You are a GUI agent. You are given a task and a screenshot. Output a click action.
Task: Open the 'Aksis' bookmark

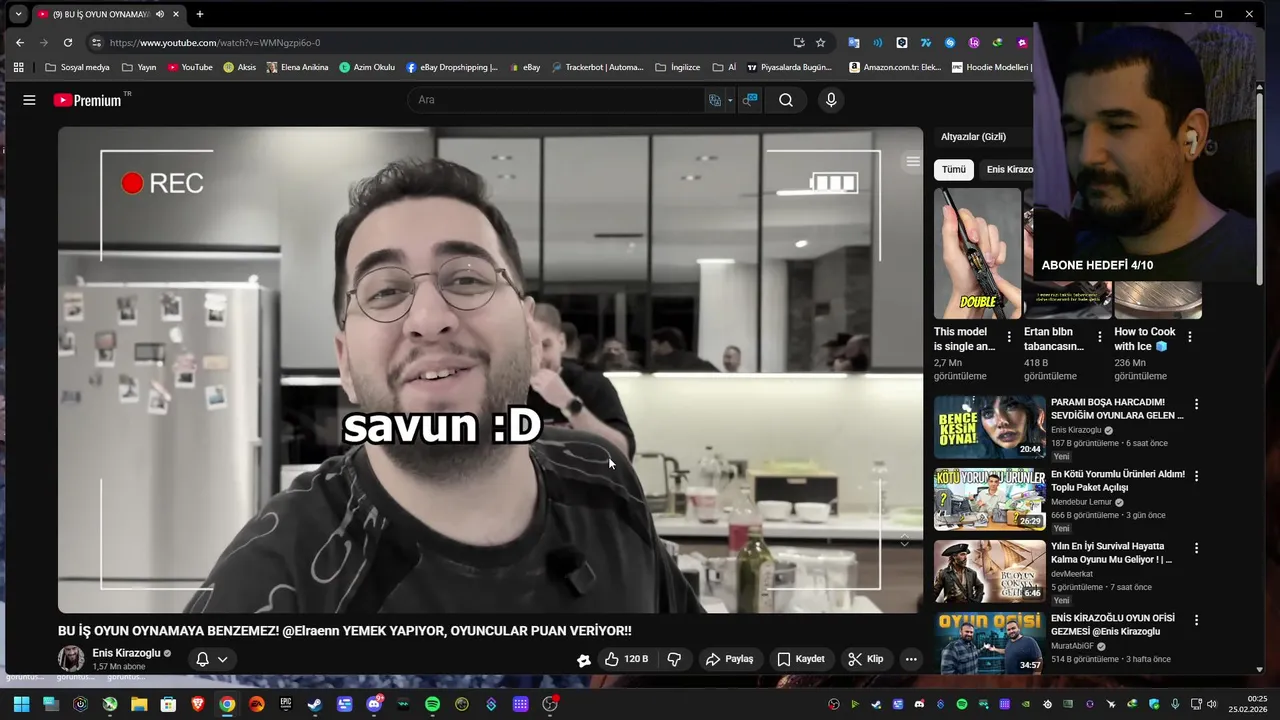pos(240,67)
